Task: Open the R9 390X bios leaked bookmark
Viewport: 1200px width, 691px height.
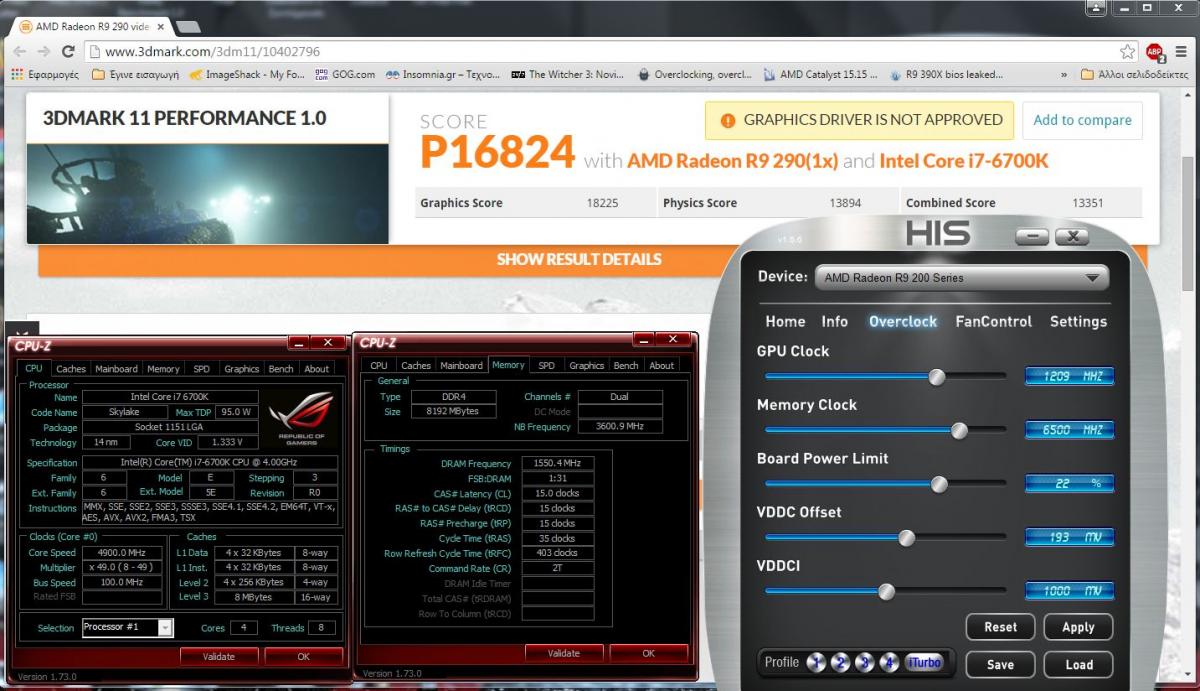Action: [x=946, y=74]
